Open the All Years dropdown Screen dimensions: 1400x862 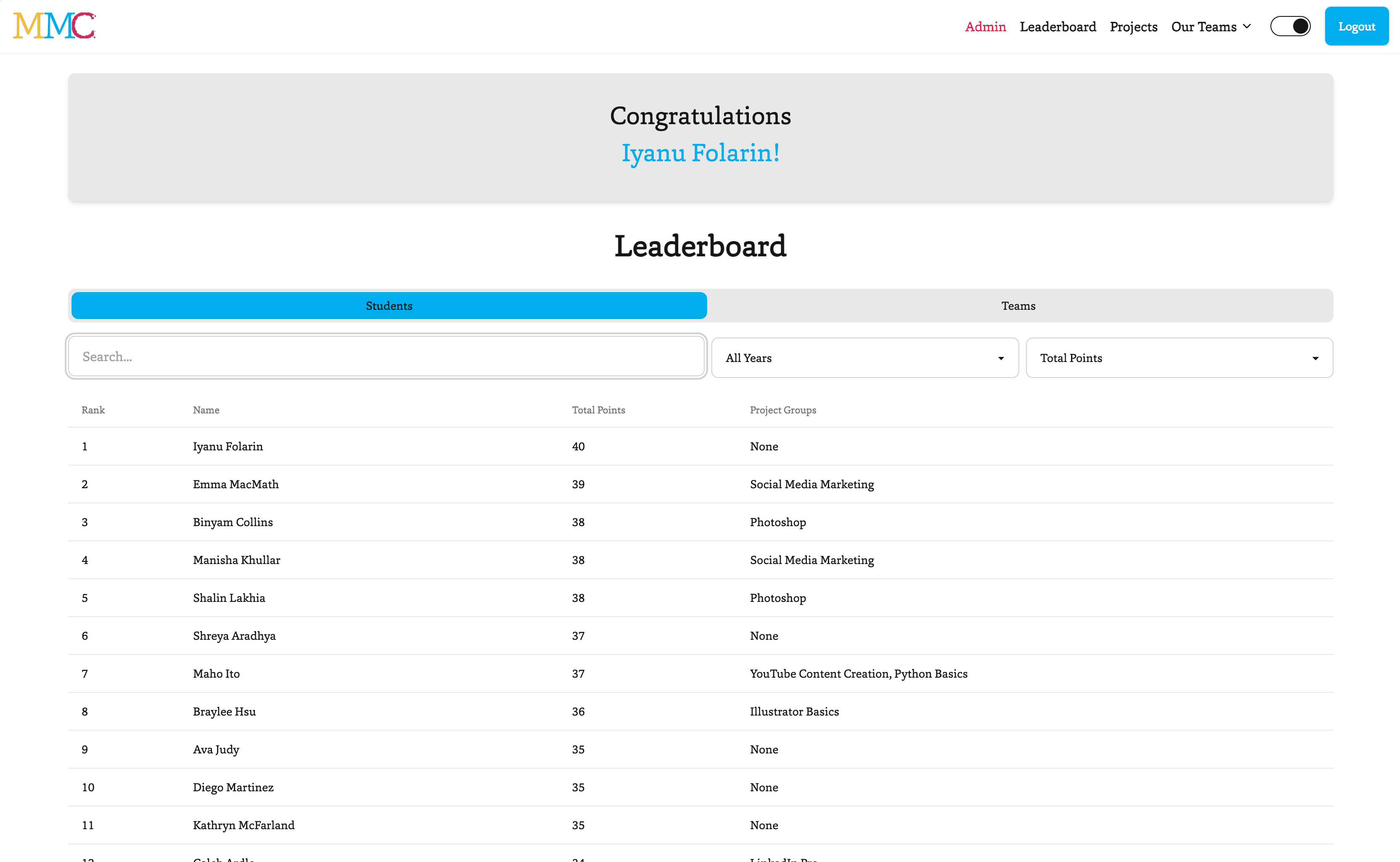864,358
